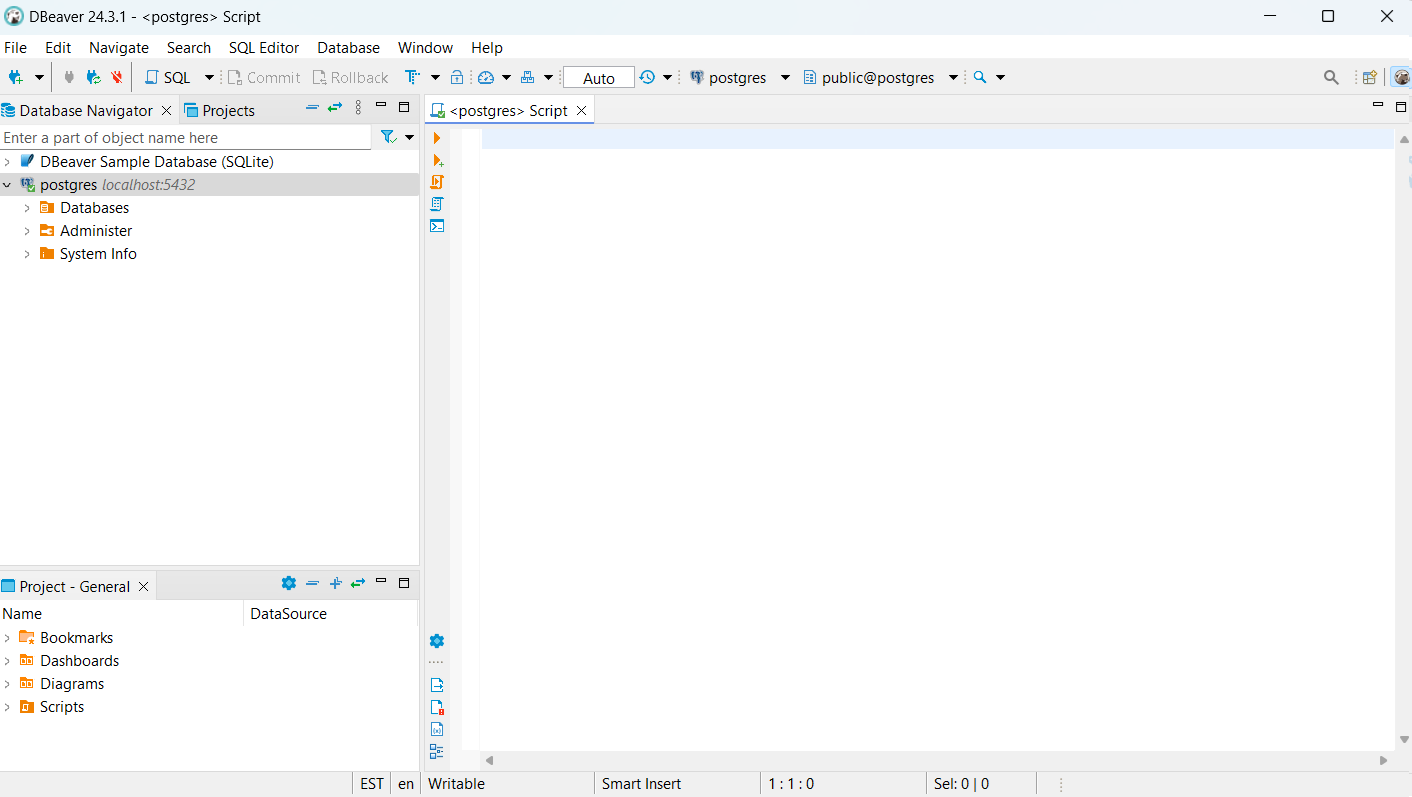Expand the Databases folder under postgres
Image resolution: width=1412 pixels, height=797 pixels.
click(27, 207)
